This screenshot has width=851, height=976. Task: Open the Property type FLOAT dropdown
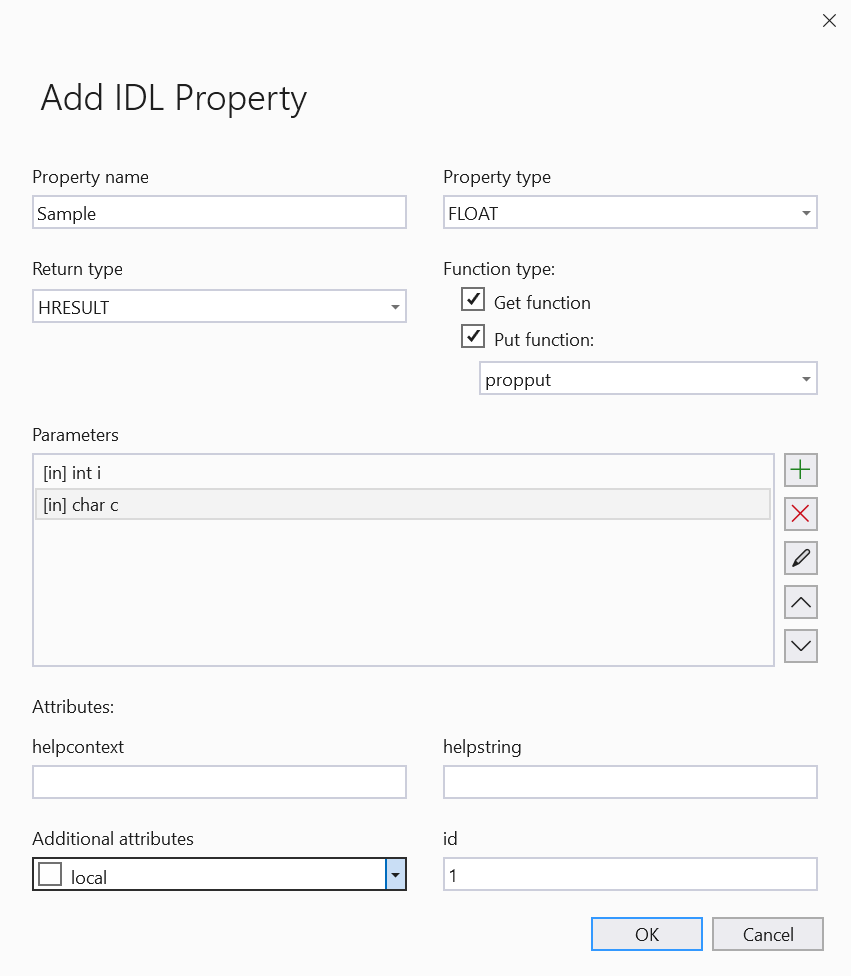pos(630,212)
